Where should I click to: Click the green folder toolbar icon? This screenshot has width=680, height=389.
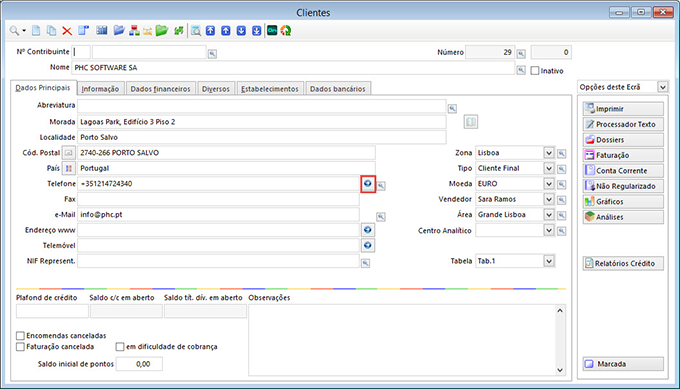tap(162, 31)
